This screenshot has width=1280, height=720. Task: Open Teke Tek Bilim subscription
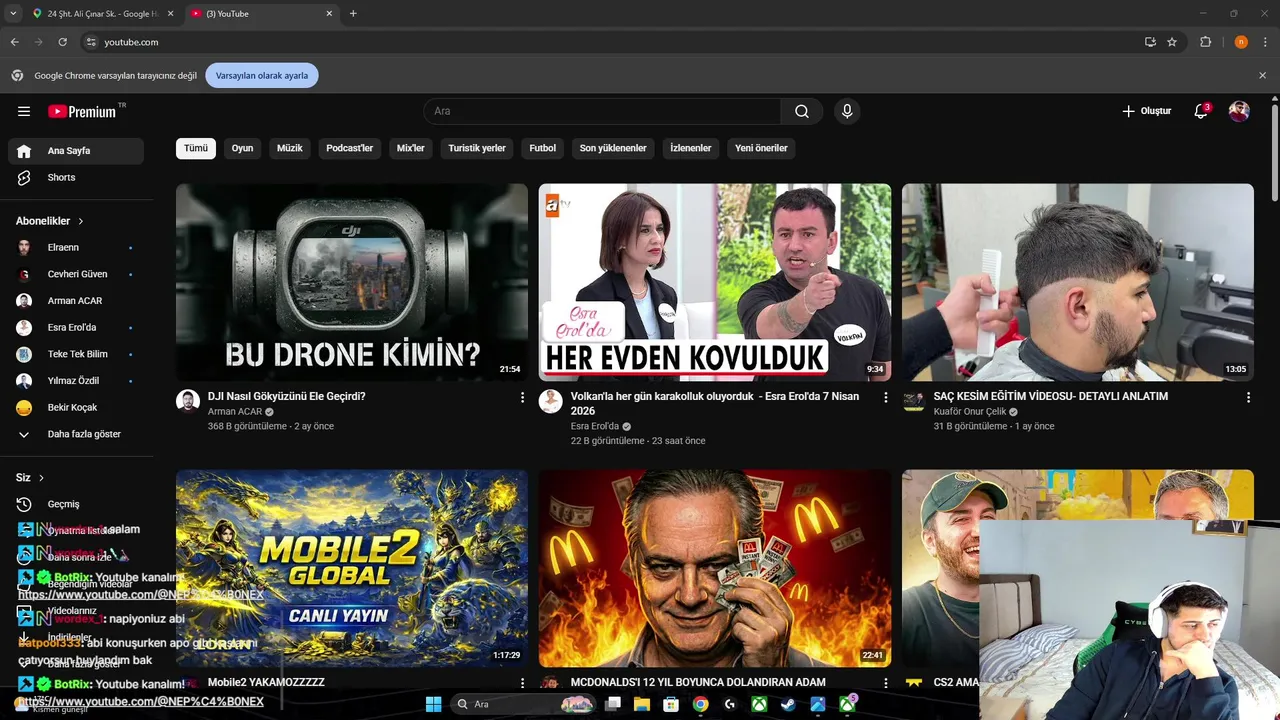coord(76,354)
